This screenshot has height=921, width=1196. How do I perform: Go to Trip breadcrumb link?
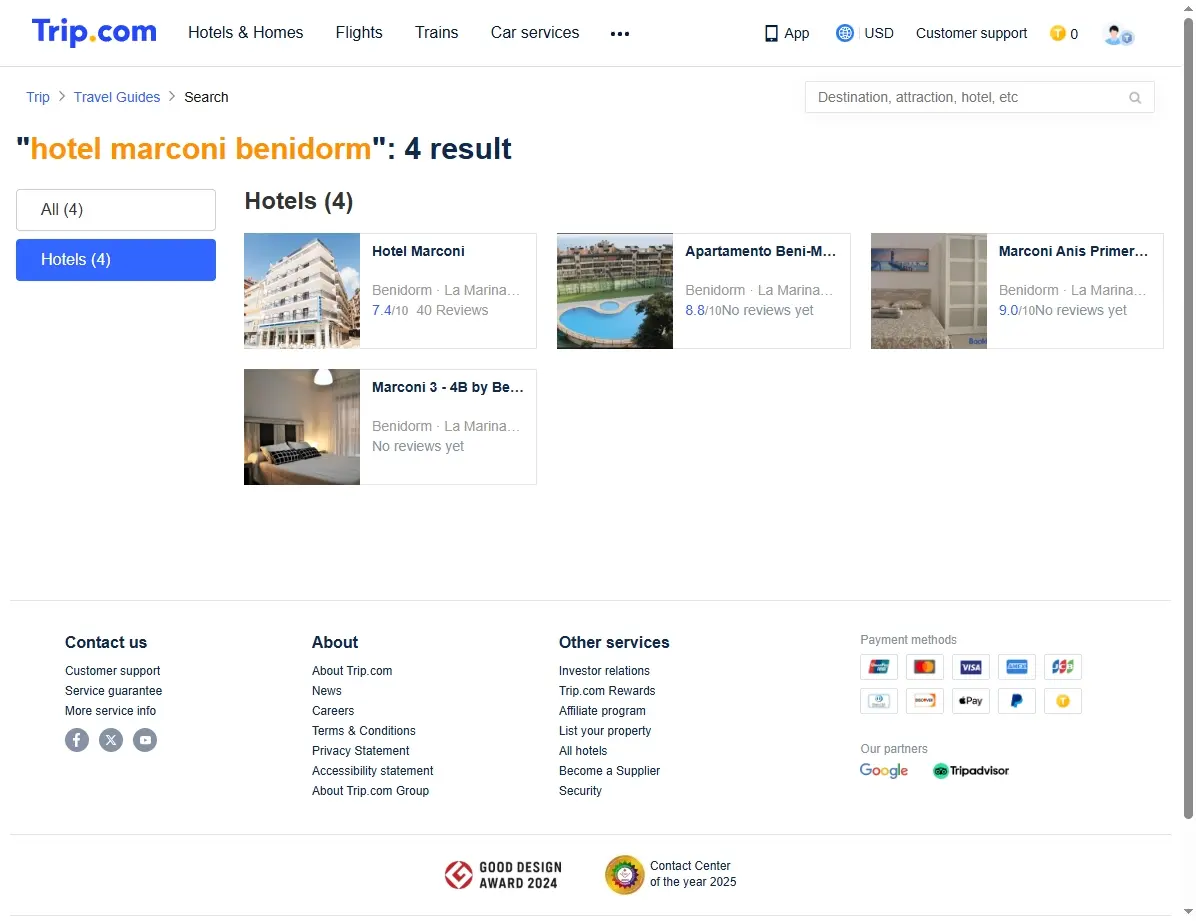coord(37,97)
